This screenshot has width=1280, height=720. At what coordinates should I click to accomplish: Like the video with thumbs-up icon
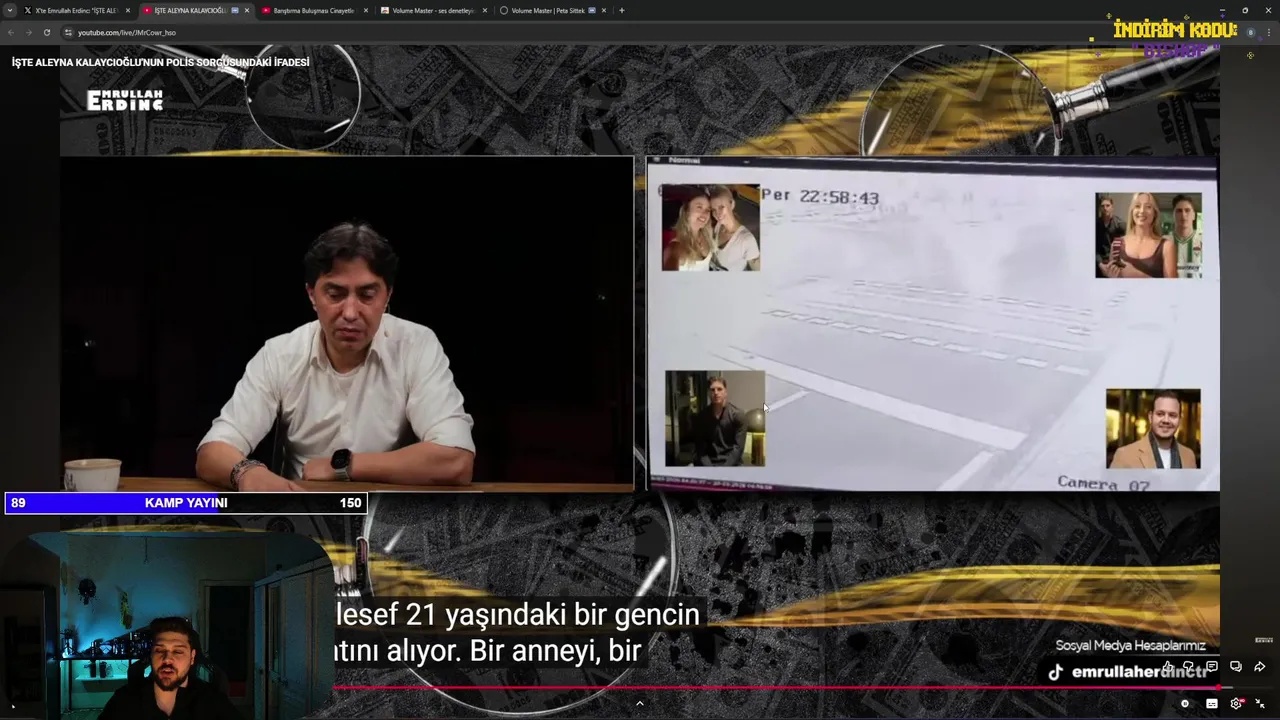(1167, 667)
